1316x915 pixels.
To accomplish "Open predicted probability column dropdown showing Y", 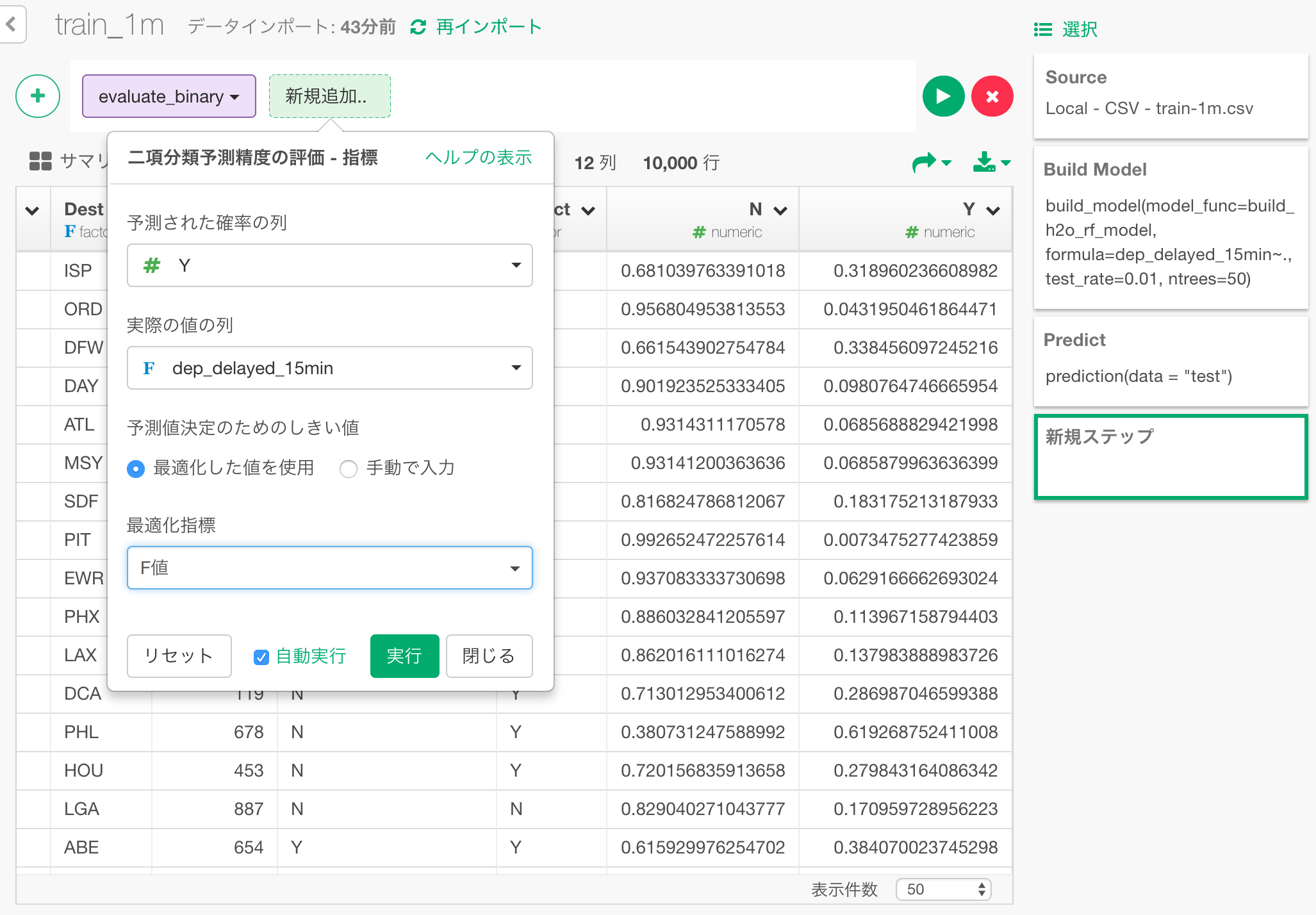I will click(329, 265).
